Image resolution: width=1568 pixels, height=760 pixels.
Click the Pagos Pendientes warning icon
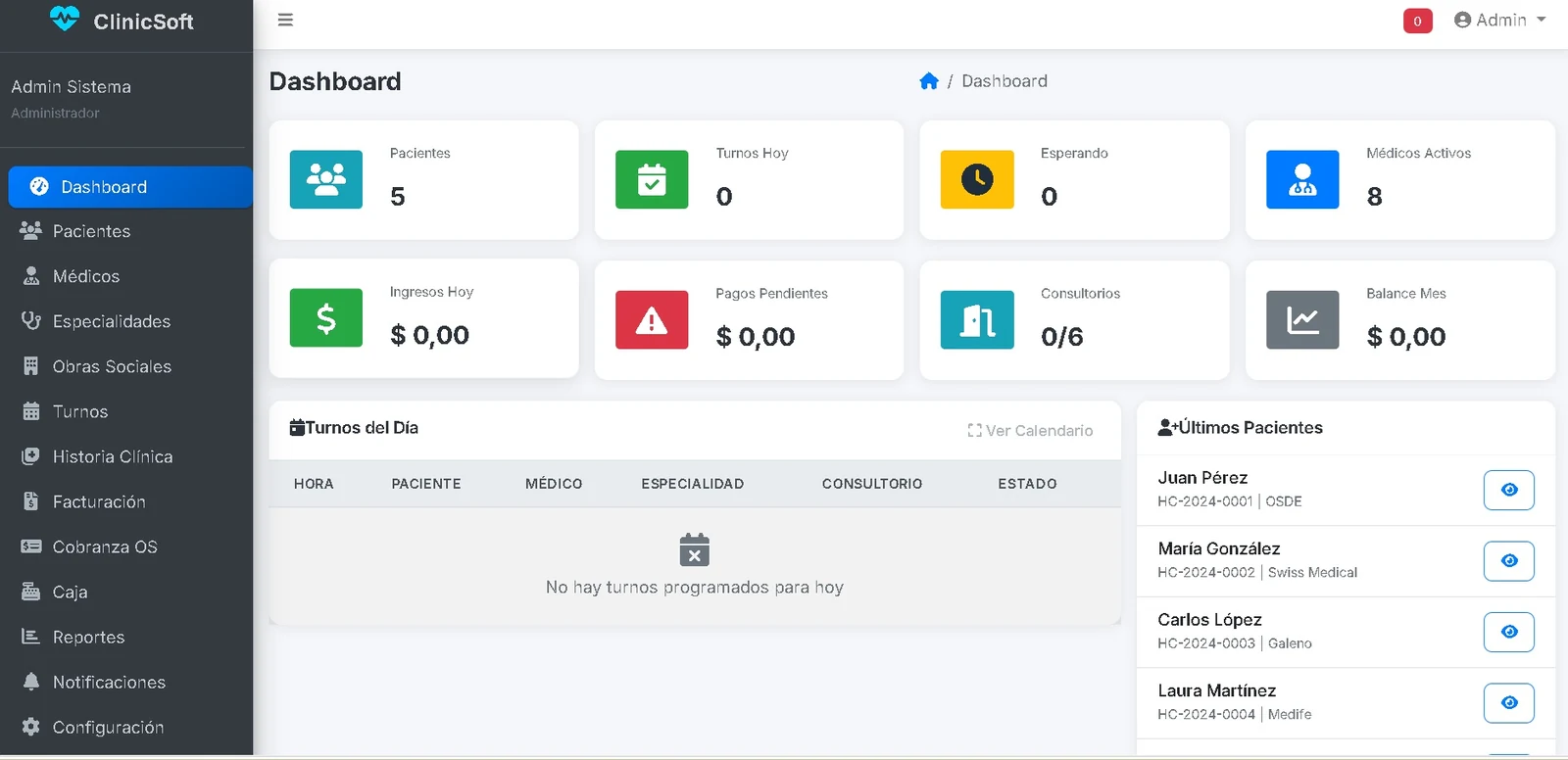652,319
